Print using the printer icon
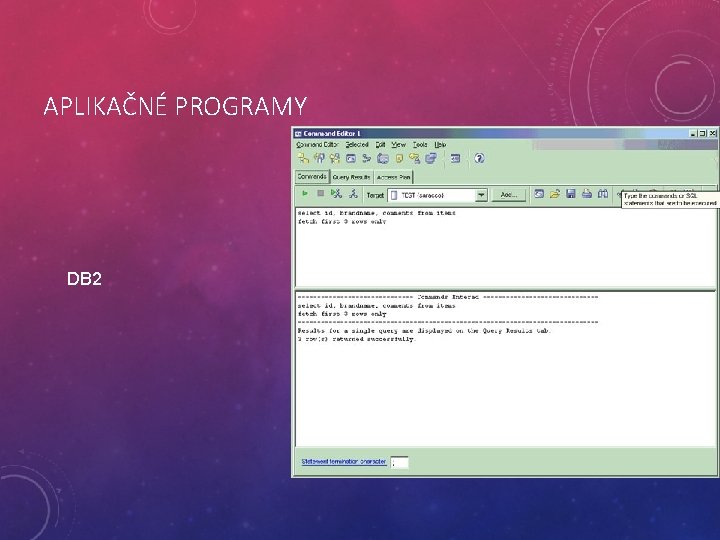The image size is (720, 540). pos(587,194)
